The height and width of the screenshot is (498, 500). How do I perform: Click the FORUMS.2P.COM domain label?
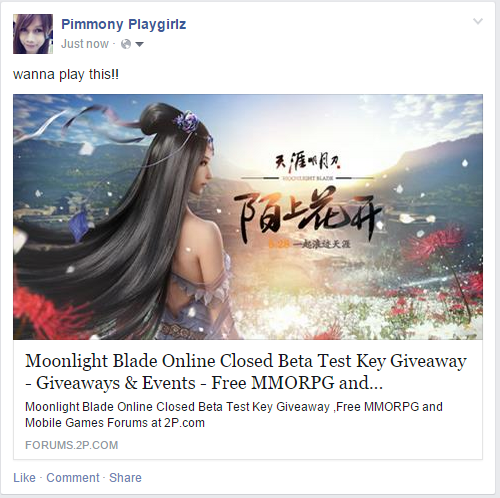(x=72, y=445)
